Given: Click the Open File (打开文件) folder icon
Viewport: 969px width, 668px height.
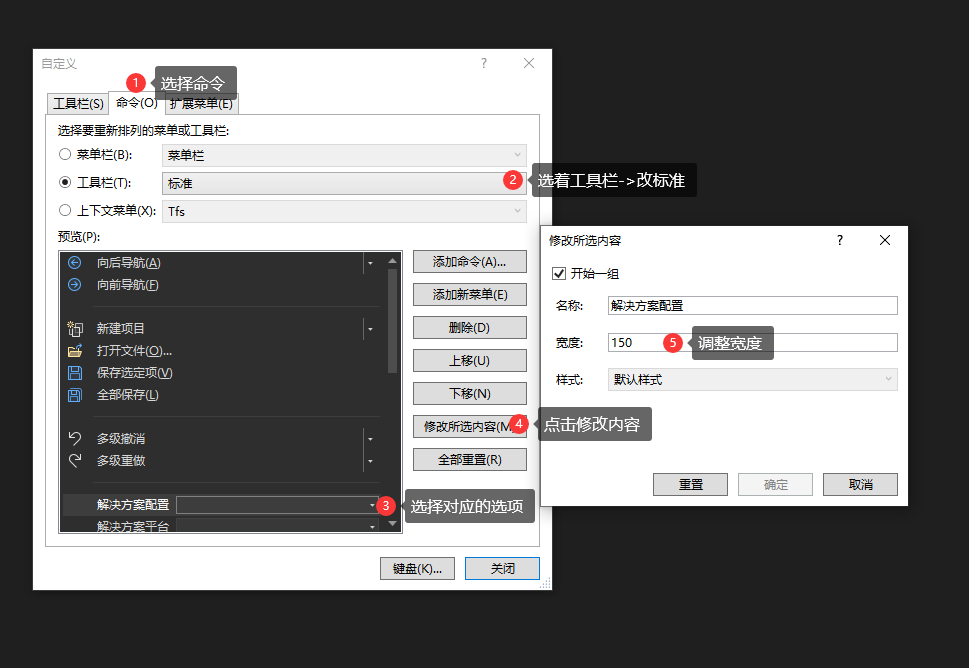Looking at the screenshot, I should 75,351.
